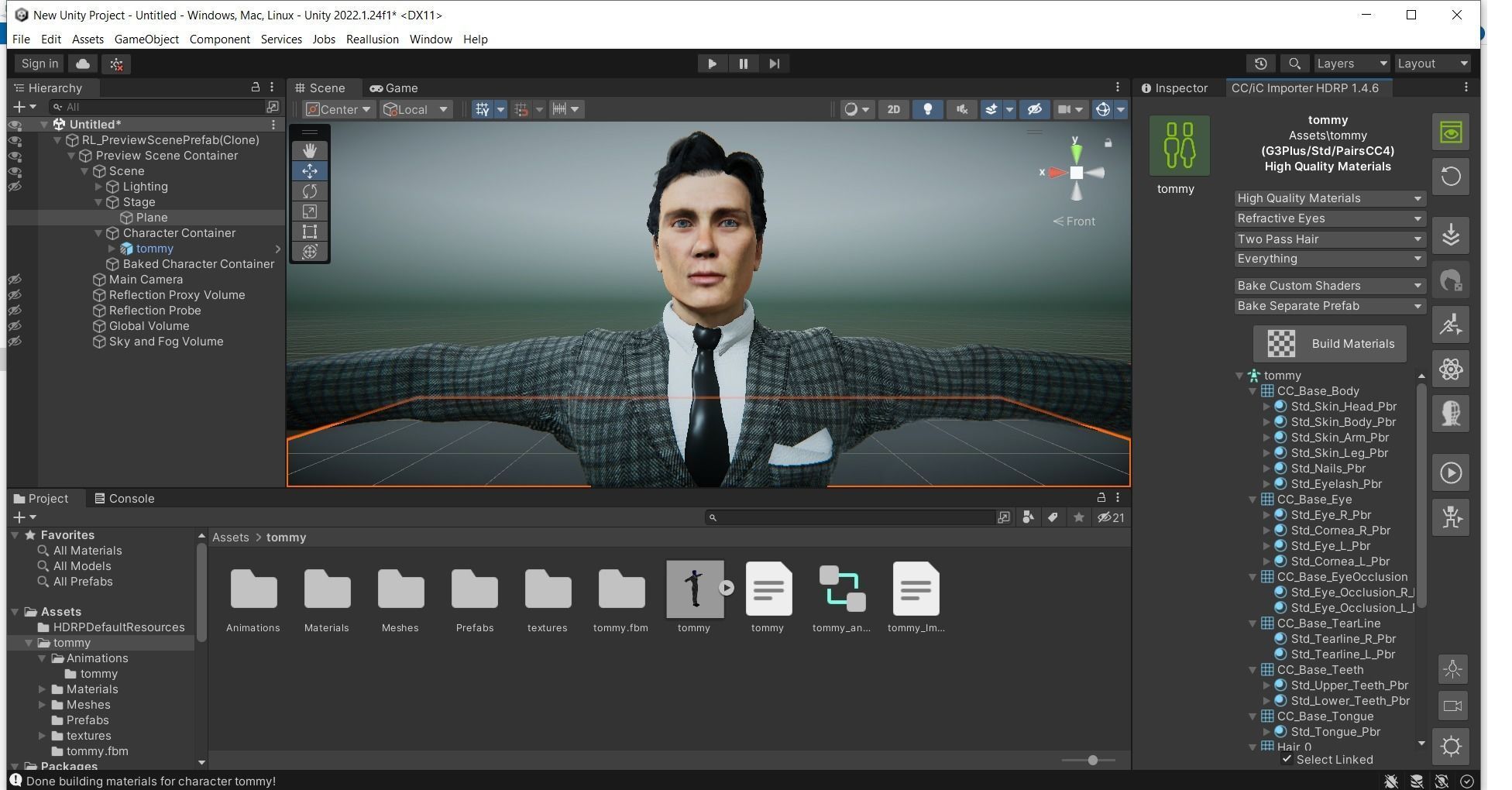Open the High Quality Materials dropdown
Viewport: 1512px width, 790px height.
[1329, 198]
